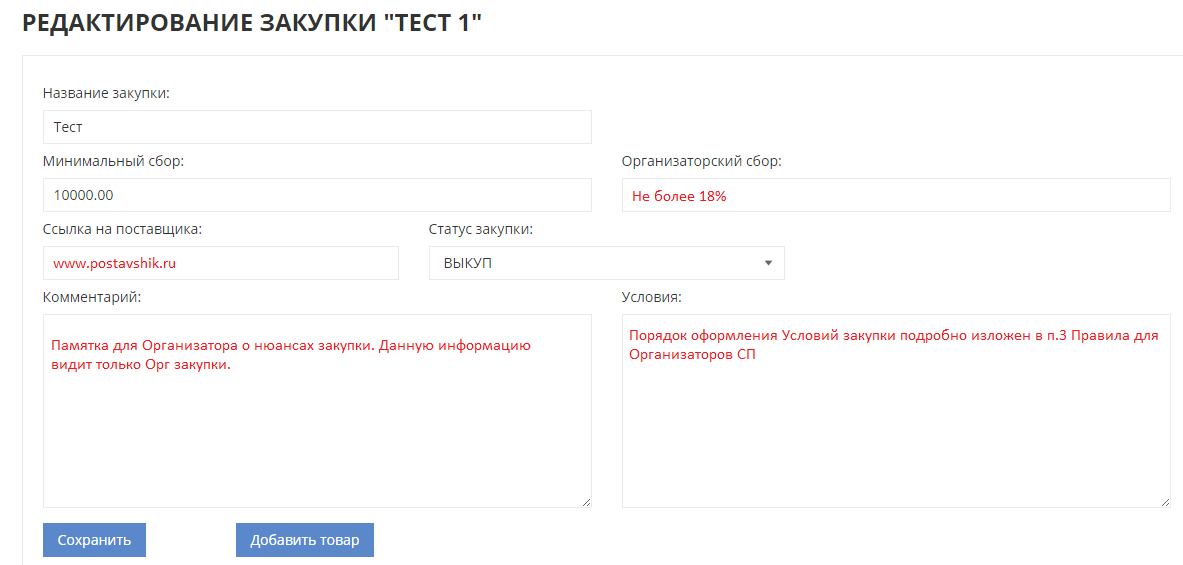Click the arrow of the status dropdown
This screenshot has width=1183, height=565.
[x=768, y=263]
